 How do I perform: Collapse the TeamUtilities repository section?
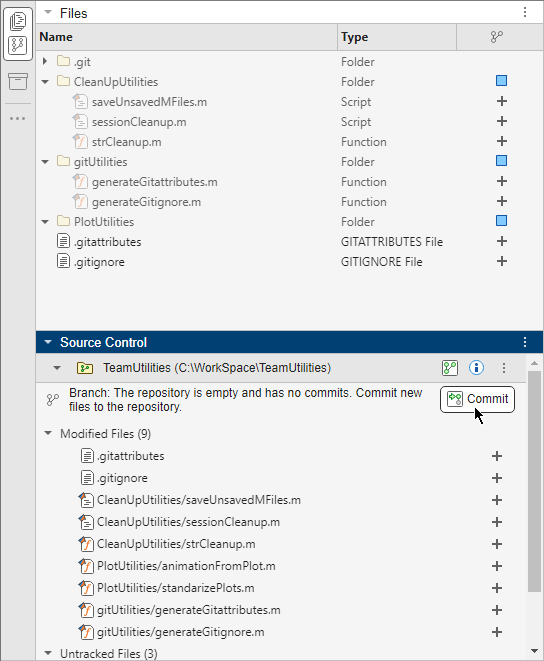pos(57,368)
